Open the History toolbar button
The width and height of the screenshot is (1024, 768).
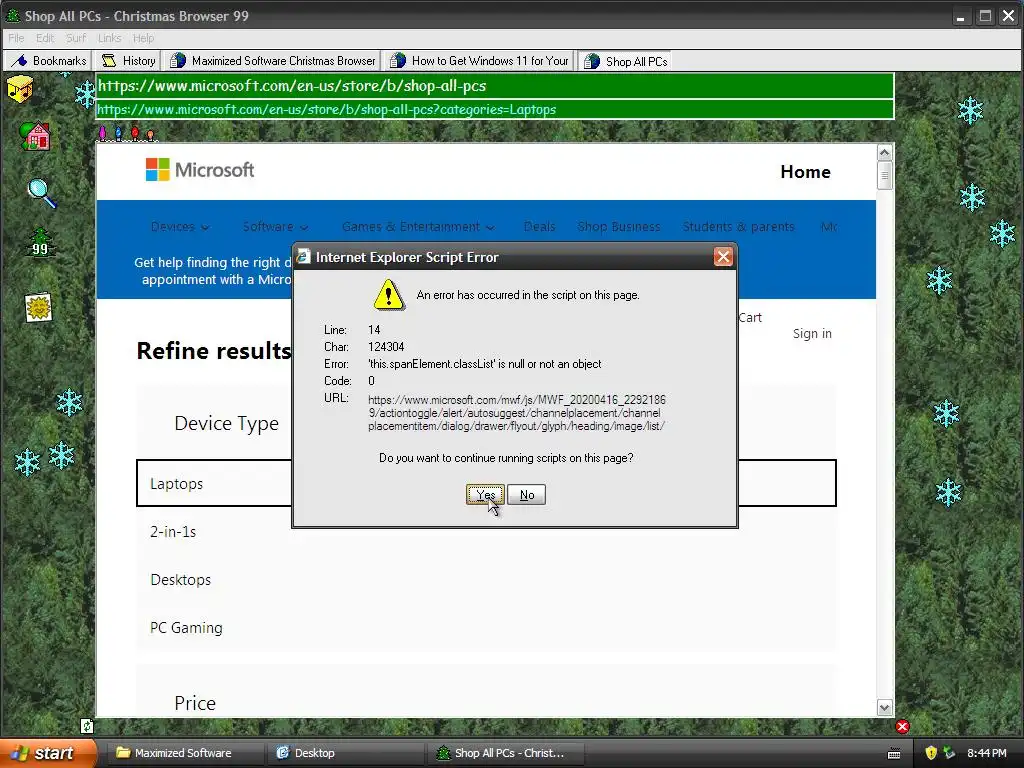click(129, 61)
